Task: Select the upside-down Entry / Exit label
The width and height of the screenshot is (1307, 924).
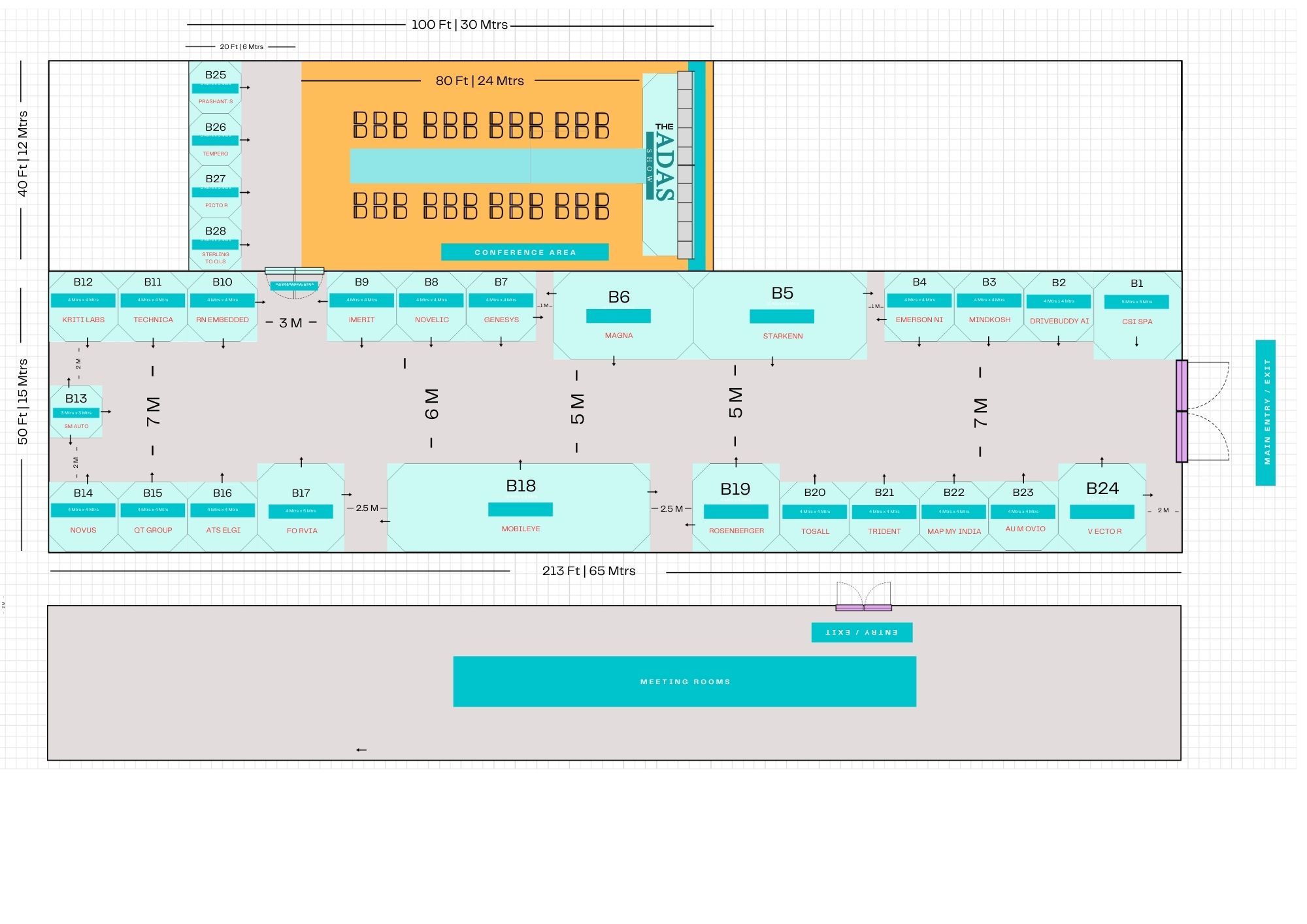Action: (x=861, y=633)
